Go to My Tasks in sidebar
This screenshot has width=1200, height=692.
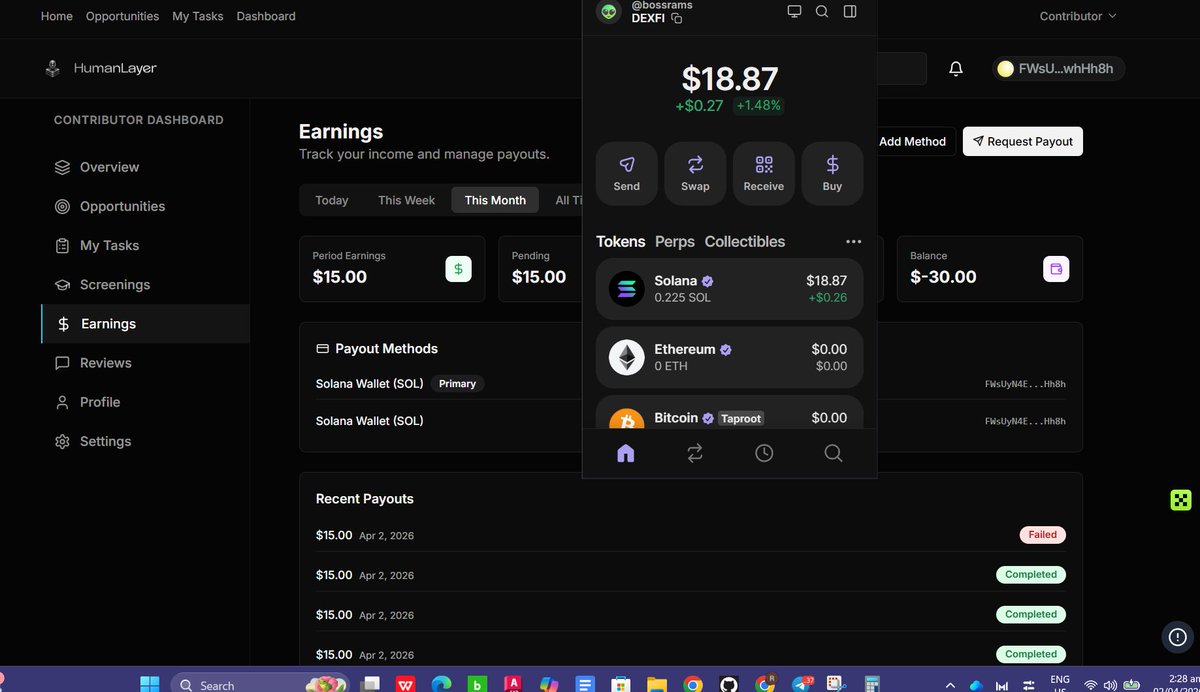pos(145,245)
